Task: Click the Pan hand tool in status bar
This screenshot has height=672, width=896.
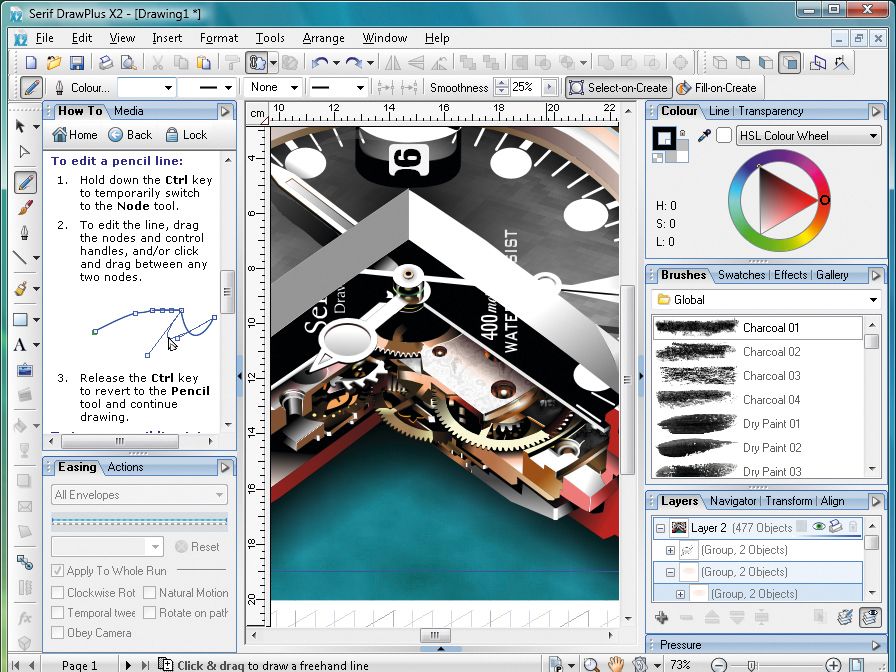Action: (615, 665)
